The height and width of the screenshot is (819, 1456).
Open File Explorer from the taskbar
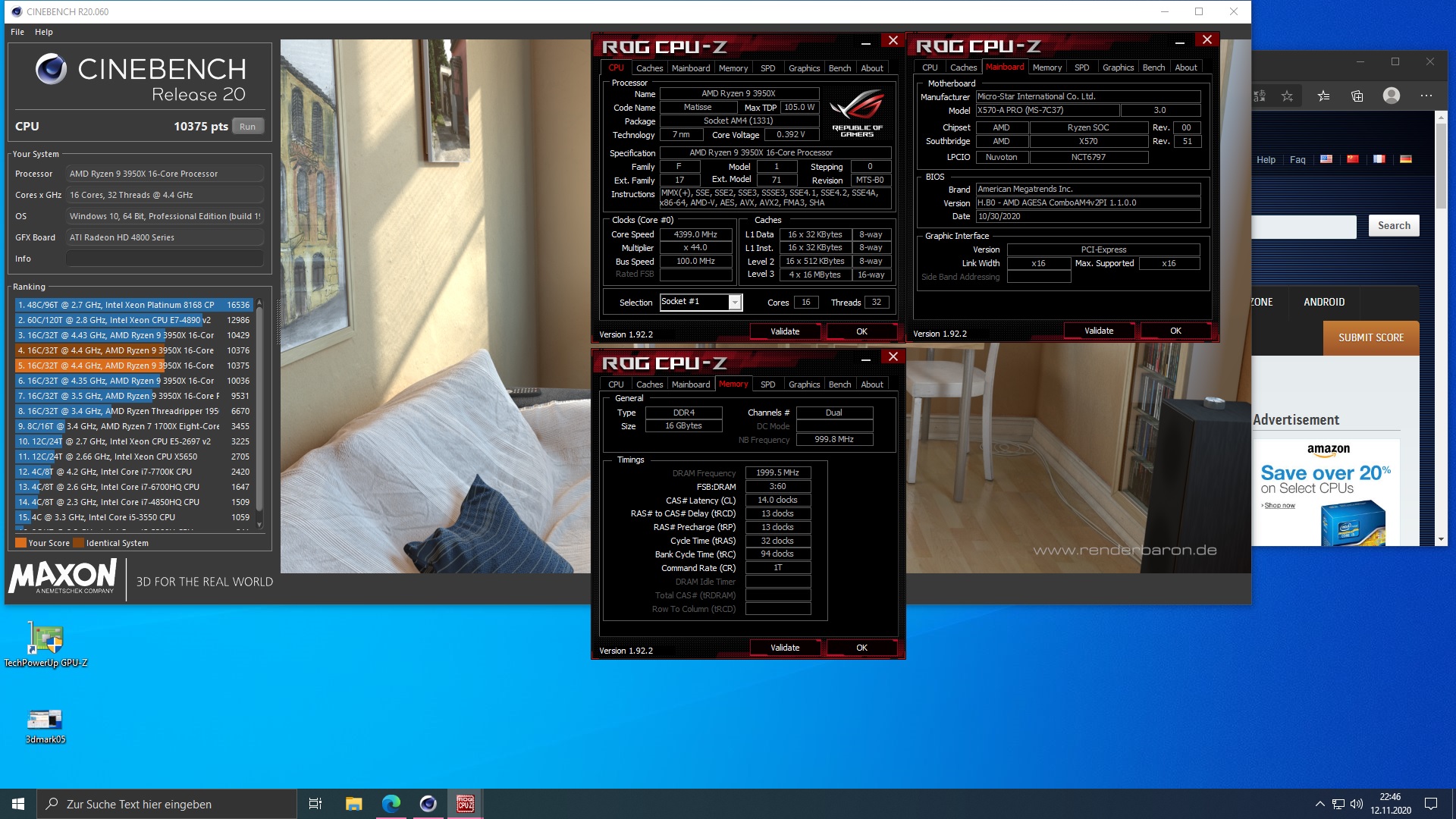353,804
